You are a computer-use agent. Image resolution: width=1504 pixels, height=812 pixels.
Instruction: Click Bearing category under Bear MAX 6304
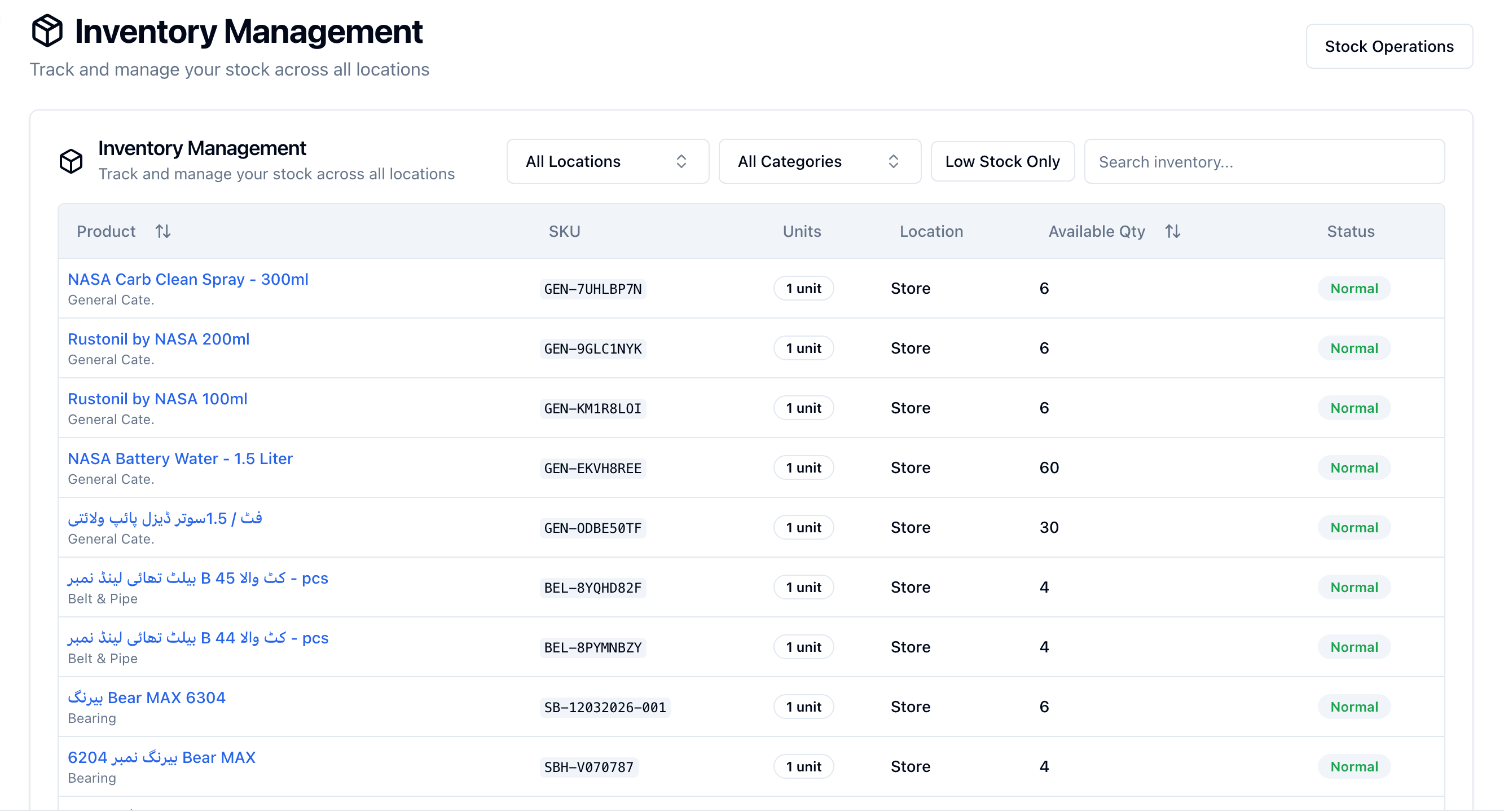tap(91, 718)
